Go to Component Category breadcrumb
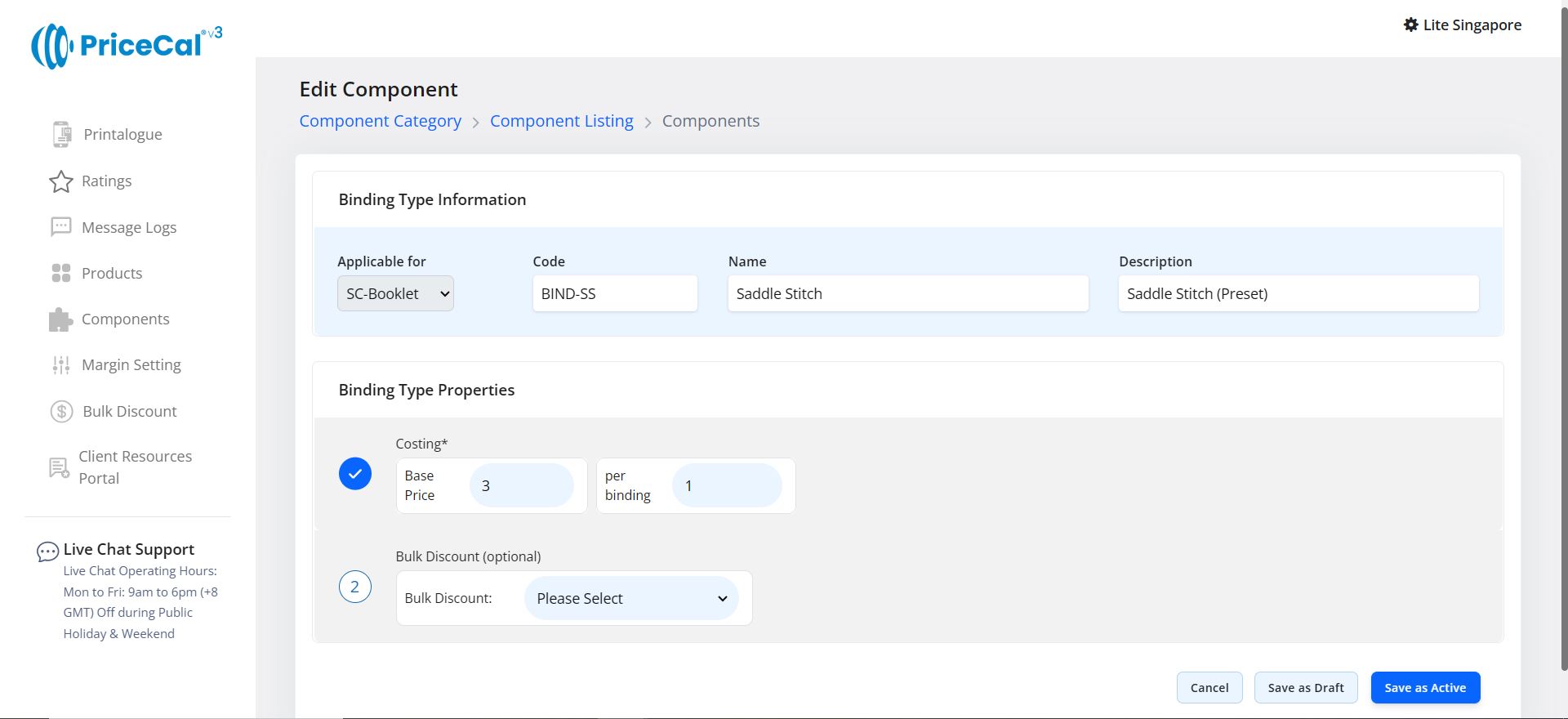This screenshot has height=719, width=1568. (380, 121)
